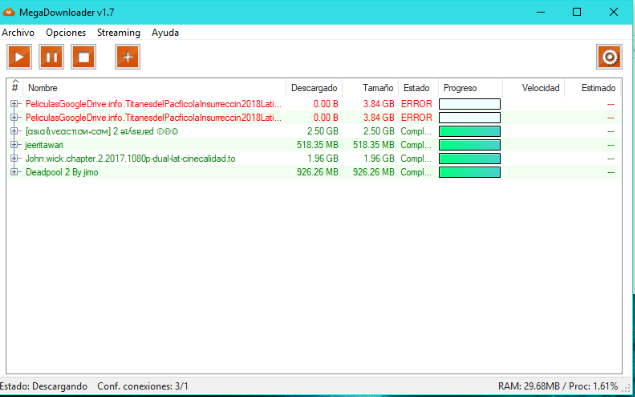Sort by the Velocidad column header
This screenshot has width=635, height=397.
coord(534,88)
